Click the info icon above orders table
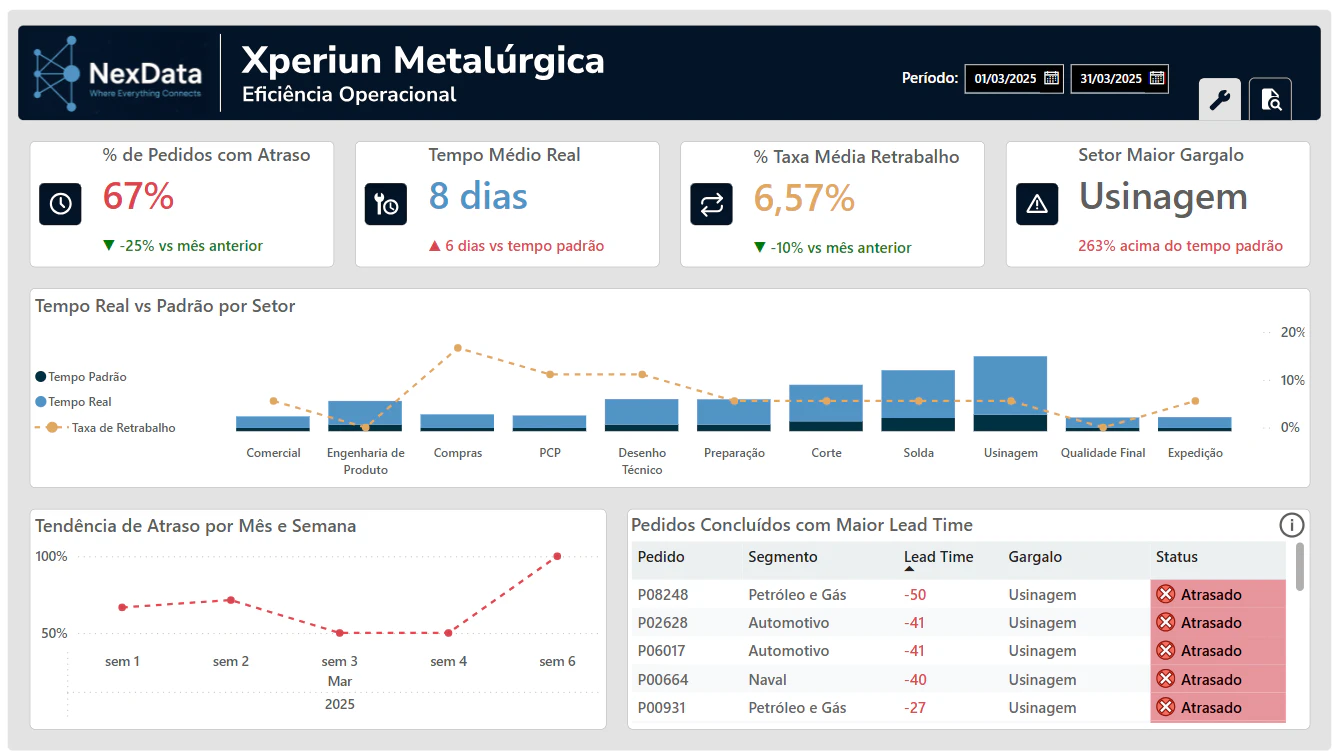The height and width of the screenshot is (756, 1334). (1292, 525)
